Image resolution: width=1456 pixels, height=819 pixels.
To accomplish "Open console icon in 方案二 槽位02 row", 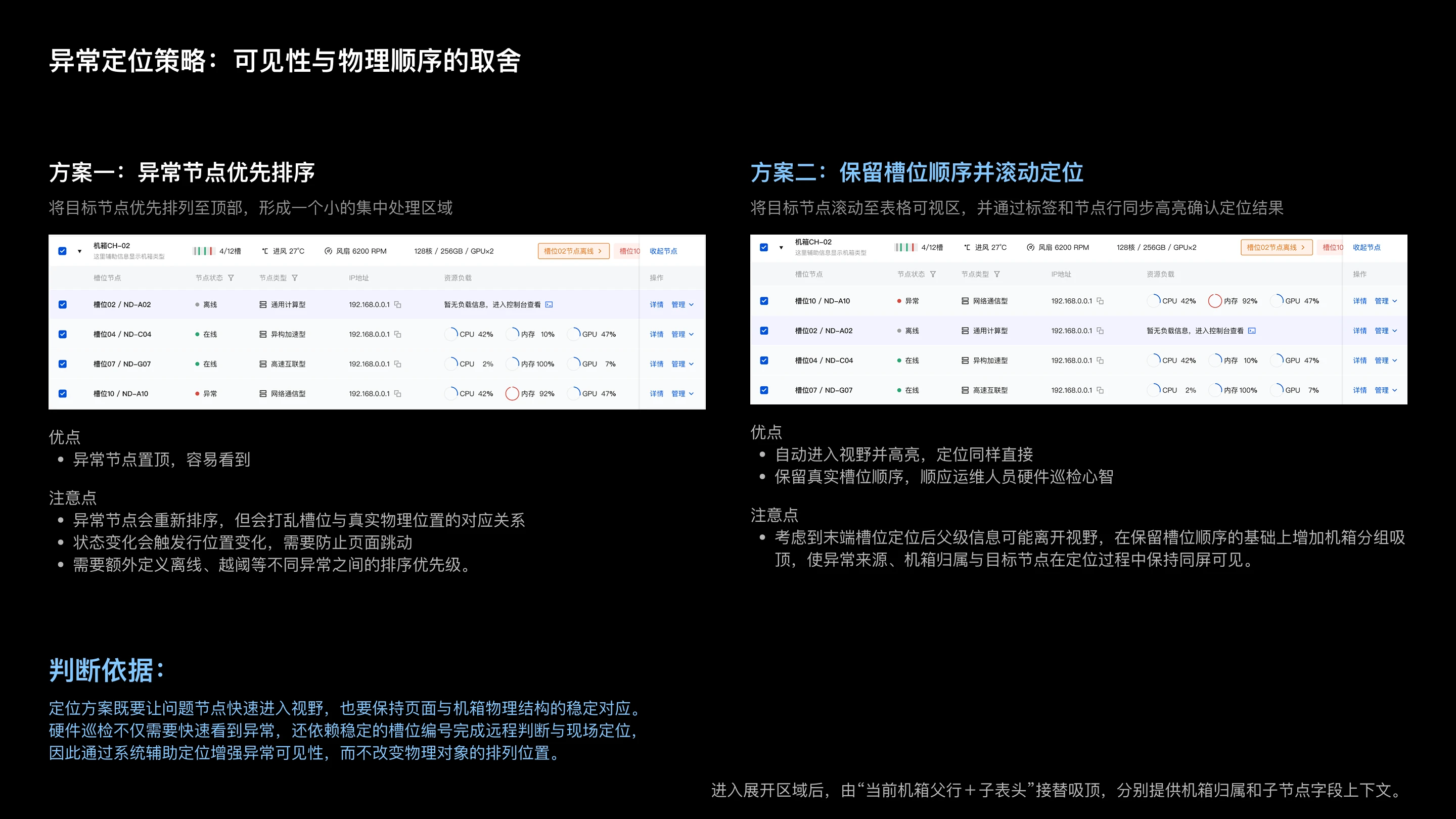I will point(1252,331).
